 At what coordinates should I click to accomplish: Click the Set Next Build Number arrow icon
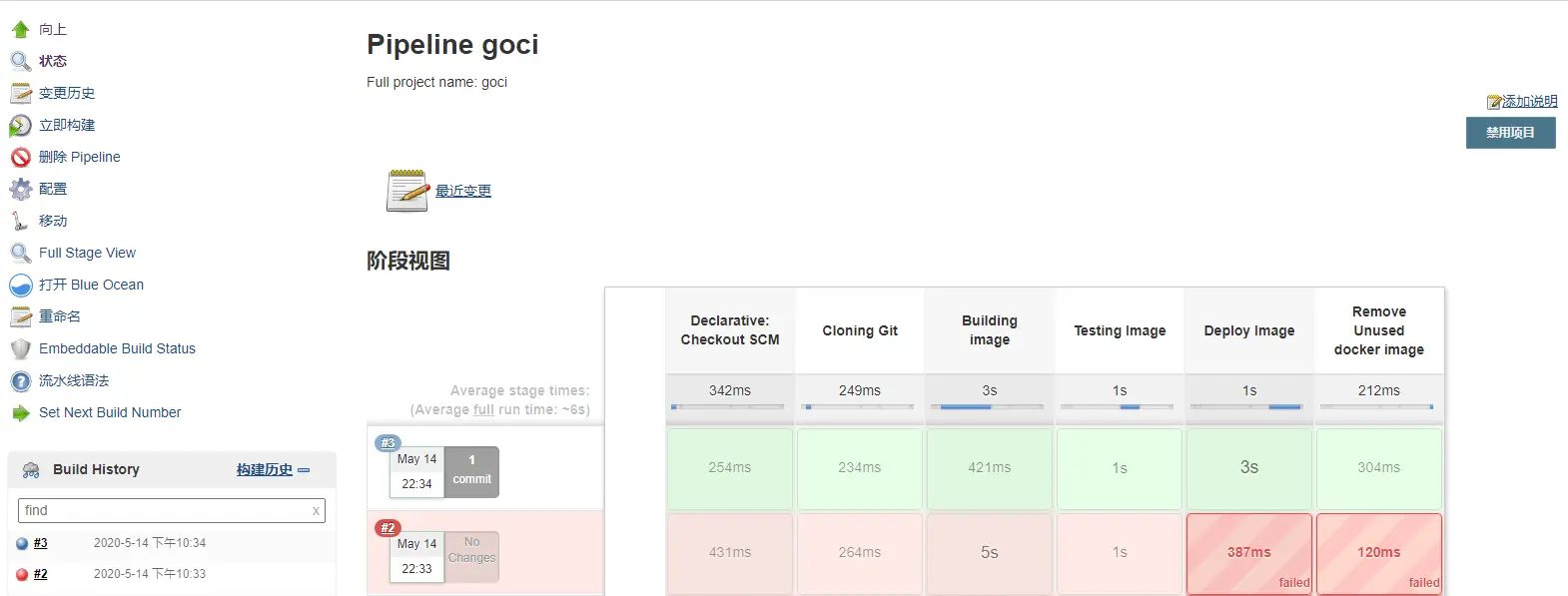[20, 413]
